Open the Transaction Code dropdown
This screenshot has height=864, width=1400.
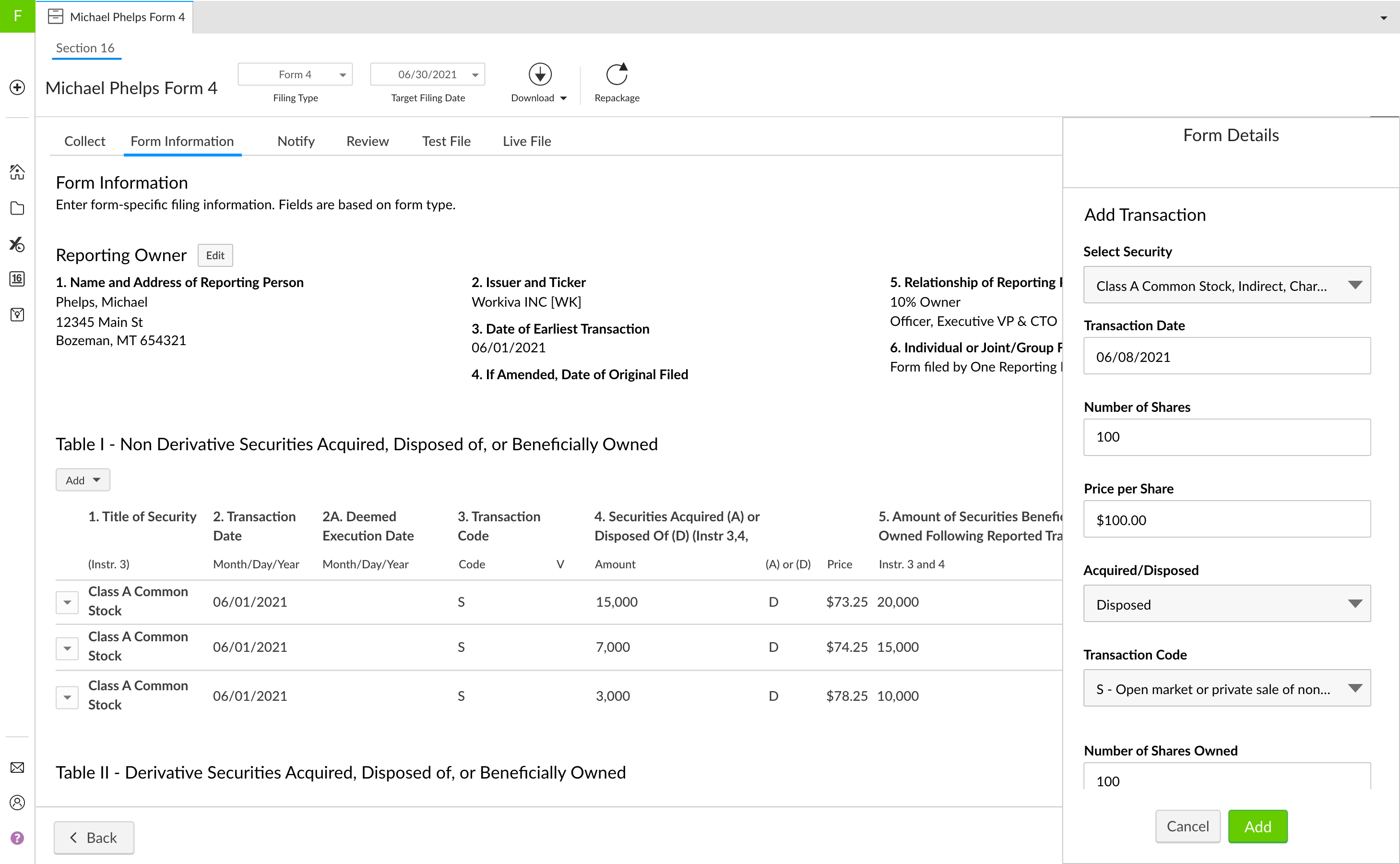click(x=1227, y=689)
